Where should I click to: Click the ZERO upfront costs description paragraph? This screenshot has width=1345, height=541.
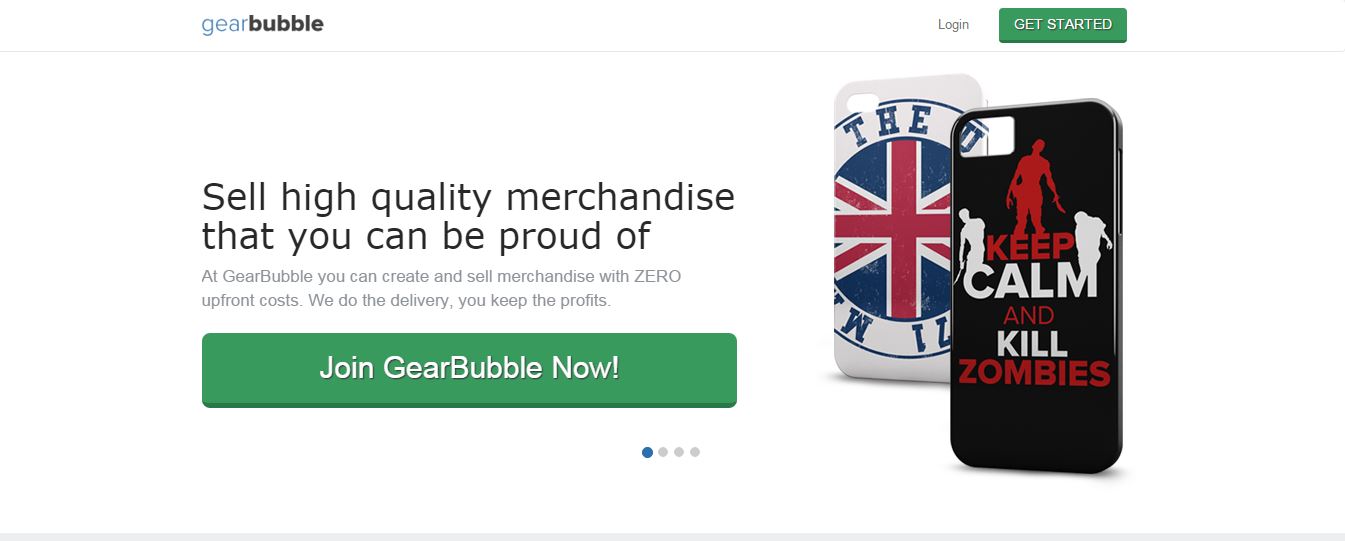pyautogui.click(x=441, y=288)
